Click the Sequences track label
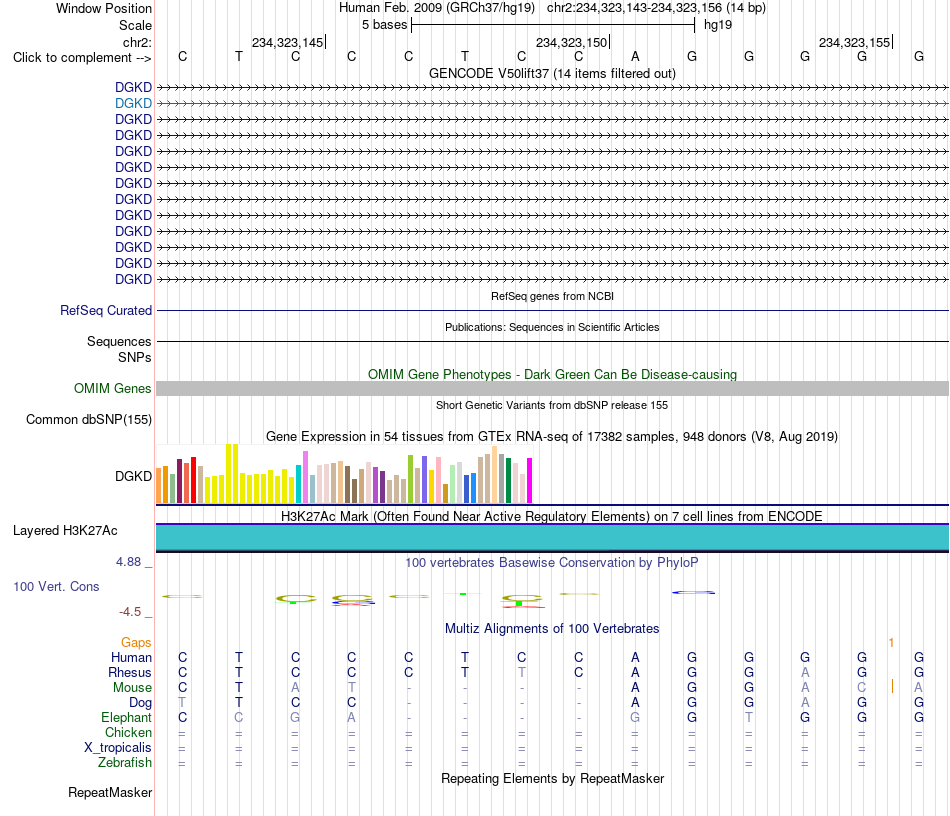The width and height of the screenshot is (950, 816). tap(119, 341)
